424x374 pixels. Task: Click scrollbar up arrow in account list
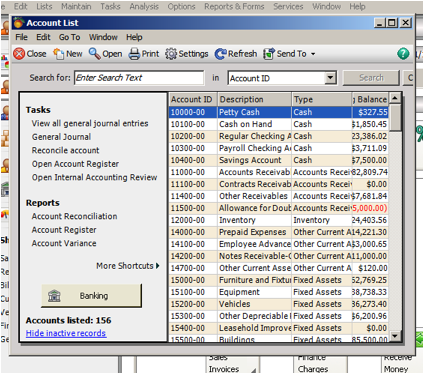tap(395, 98)
